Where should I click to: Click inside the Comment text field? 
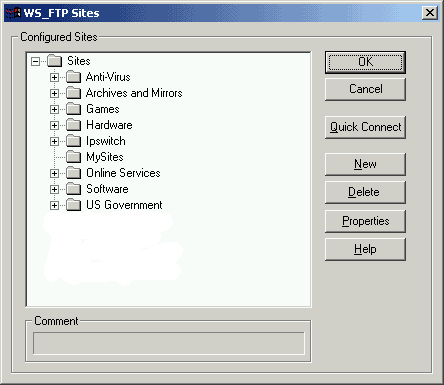(169, 343)
